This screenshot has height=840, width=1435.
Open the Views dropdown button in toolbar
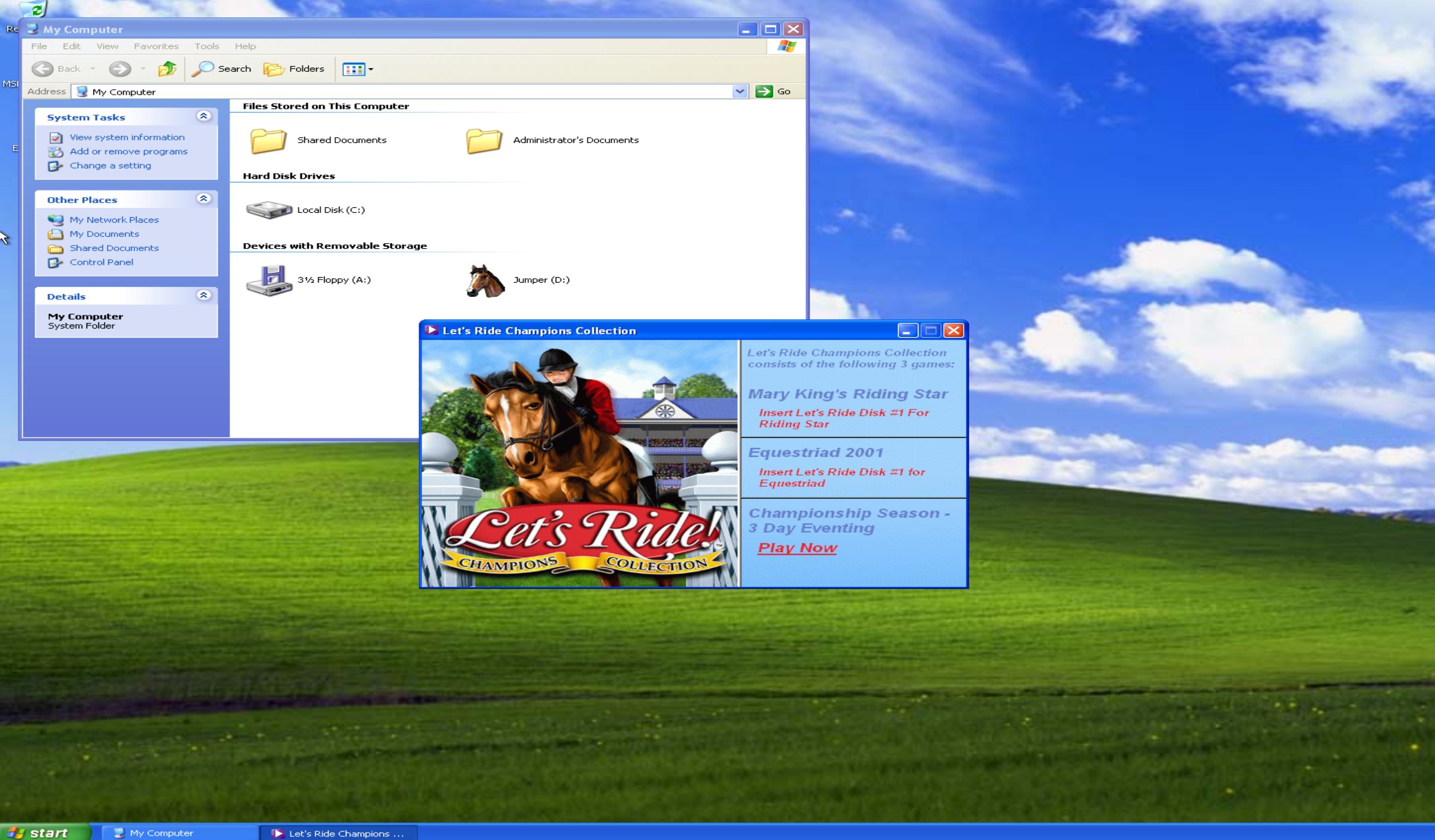tap(358, 69)
